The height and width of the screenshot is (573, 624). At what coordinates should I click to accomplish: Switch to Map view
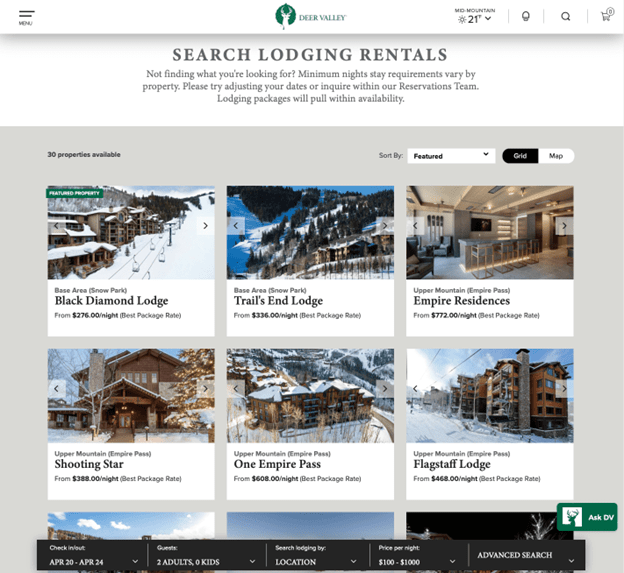tap(556, 156)
